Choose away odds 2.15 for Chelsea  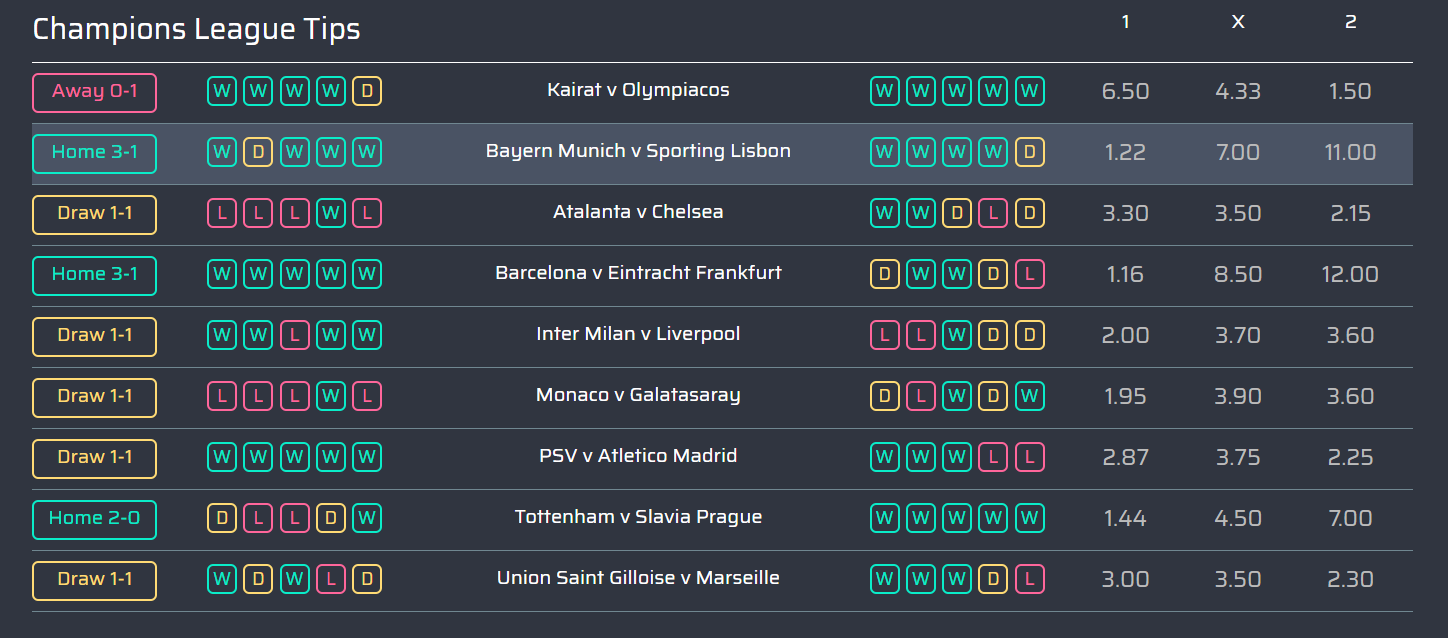pyautogui.click(x=1350, y=214)
